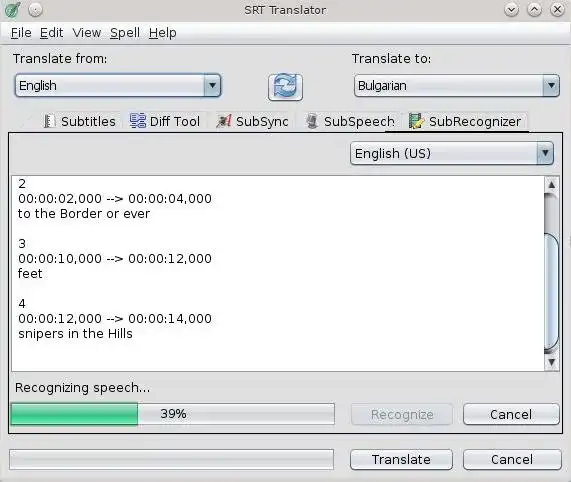Click the disabled Recognize button

point(402,414)
